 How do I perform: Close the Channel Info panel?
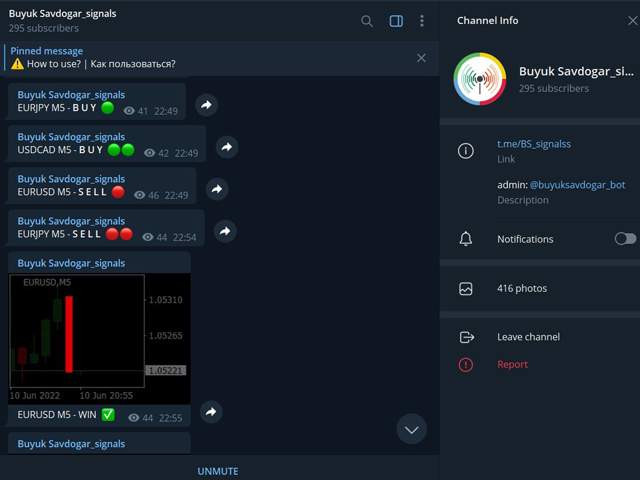tap(633, 20)
